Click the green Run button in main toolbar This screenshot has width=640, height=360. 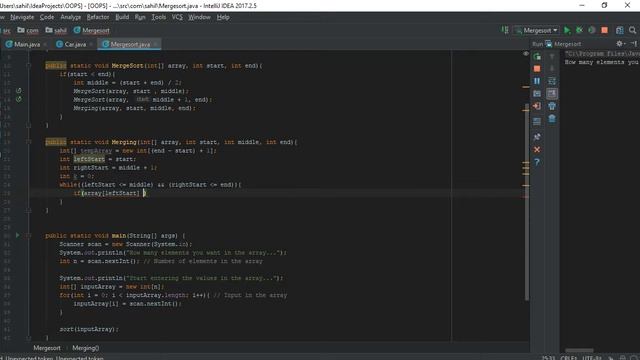567,30
